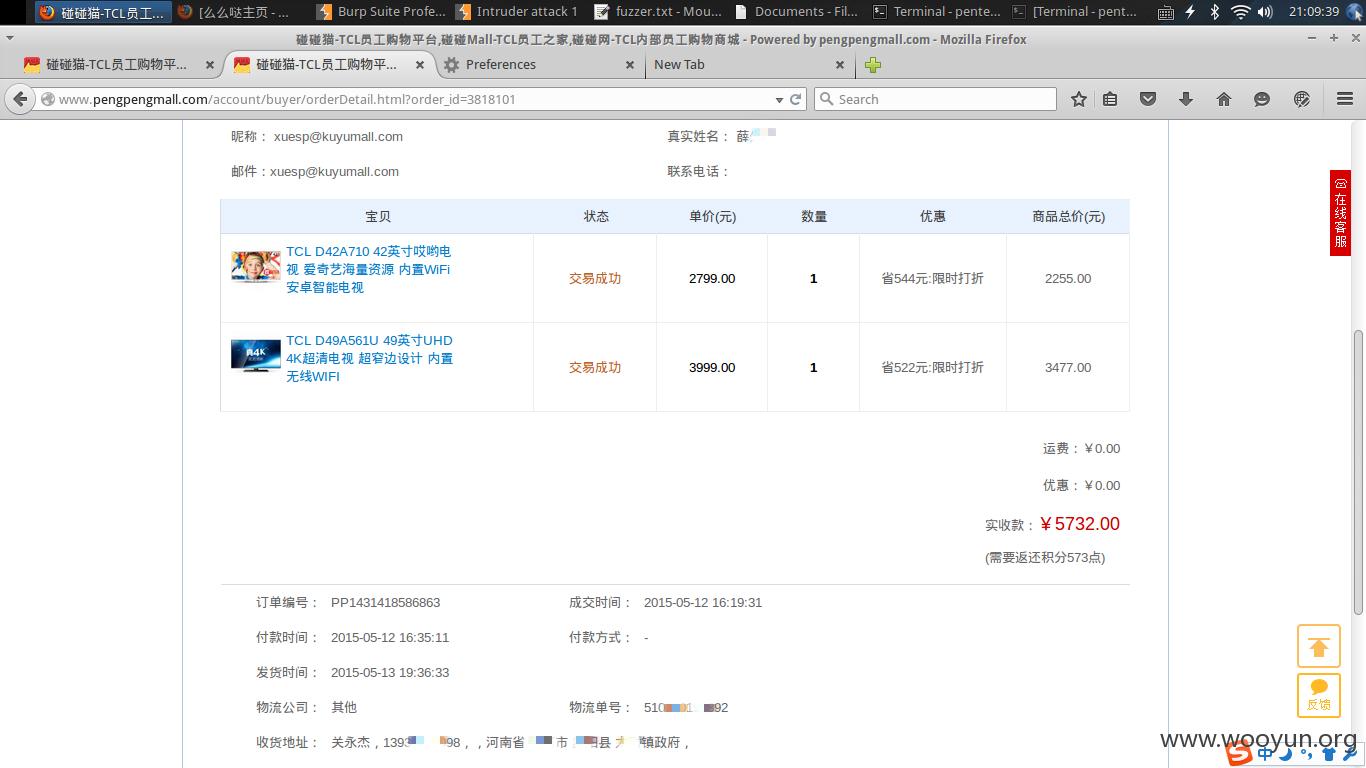Open the Firefox hamburger menu
This screenshot has height=768, width=1366.
(x=1345, y=99)
